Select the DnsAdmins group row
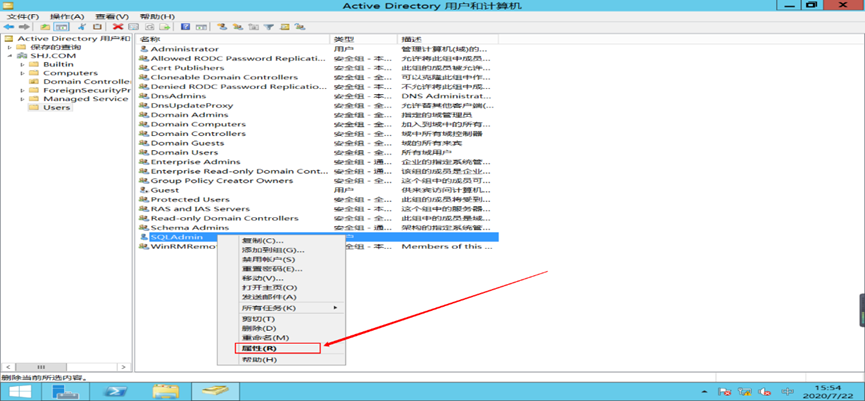 [317, 96]
